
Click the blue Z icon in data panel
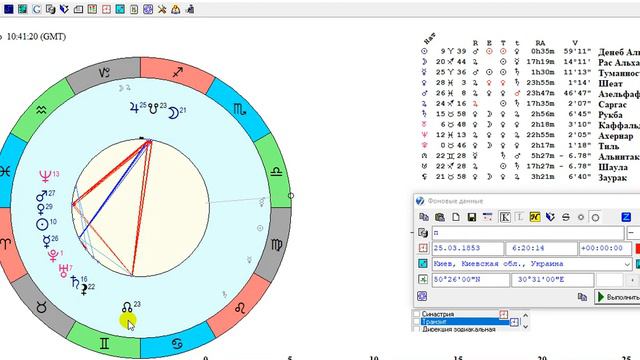(626, 217)
